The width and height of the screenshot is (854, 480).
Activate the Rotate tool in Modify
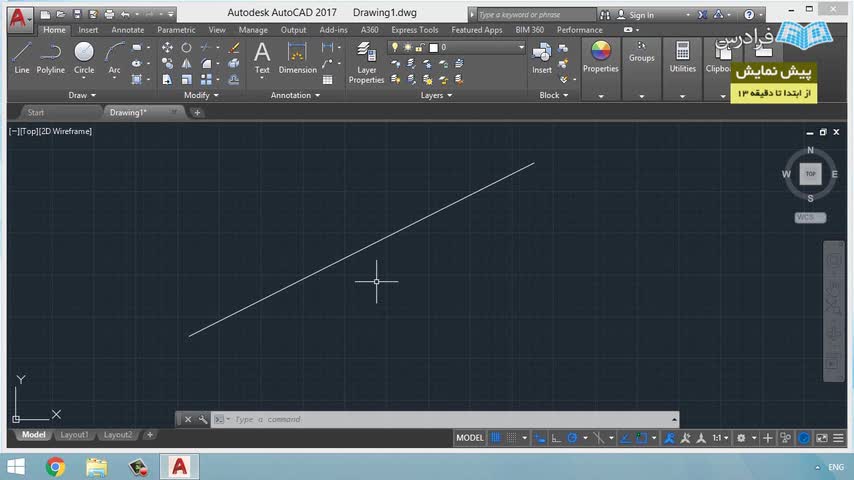[186, 47]
